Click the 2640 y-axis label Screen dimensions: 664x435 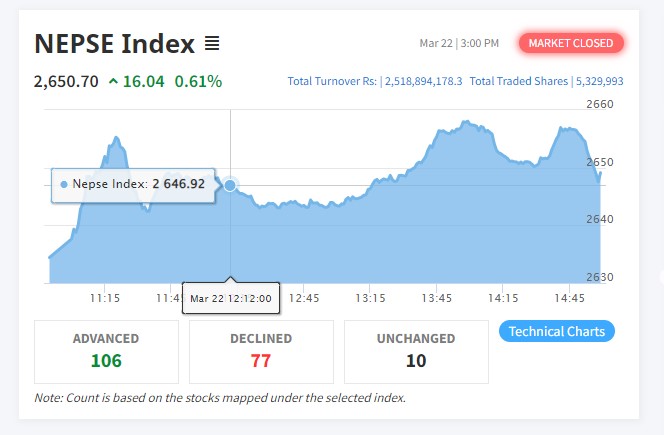pyautogui.click(x=600, y=219)
